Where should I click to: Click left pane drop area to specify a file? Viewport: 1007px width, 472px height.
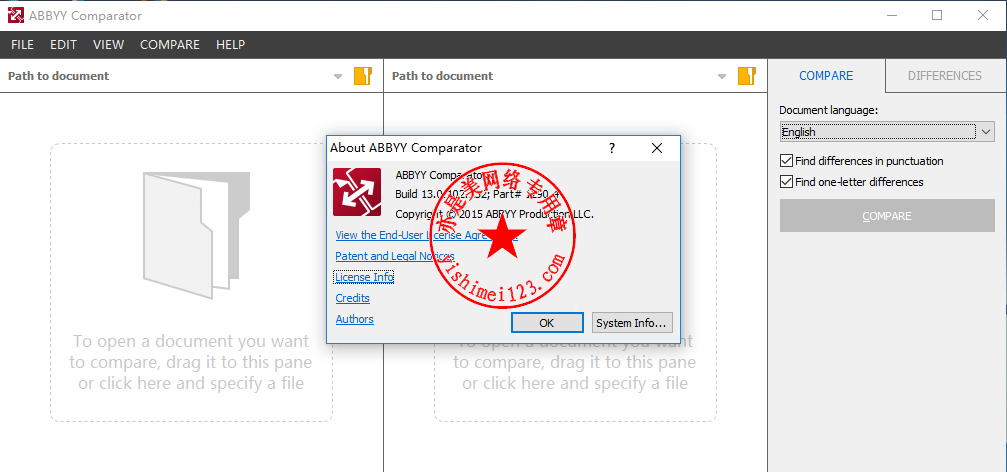191,283
